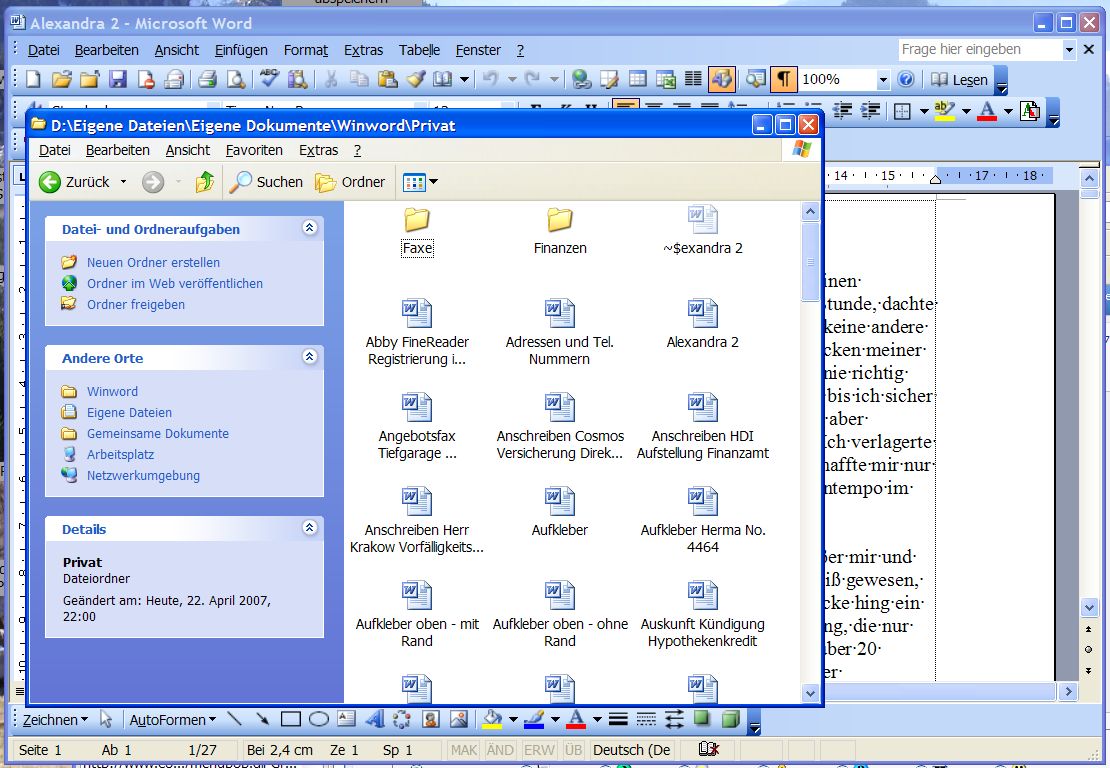Click the Lesen reading layout button
The height and width of the screenshot is (768, 1110).
(959, 79)
